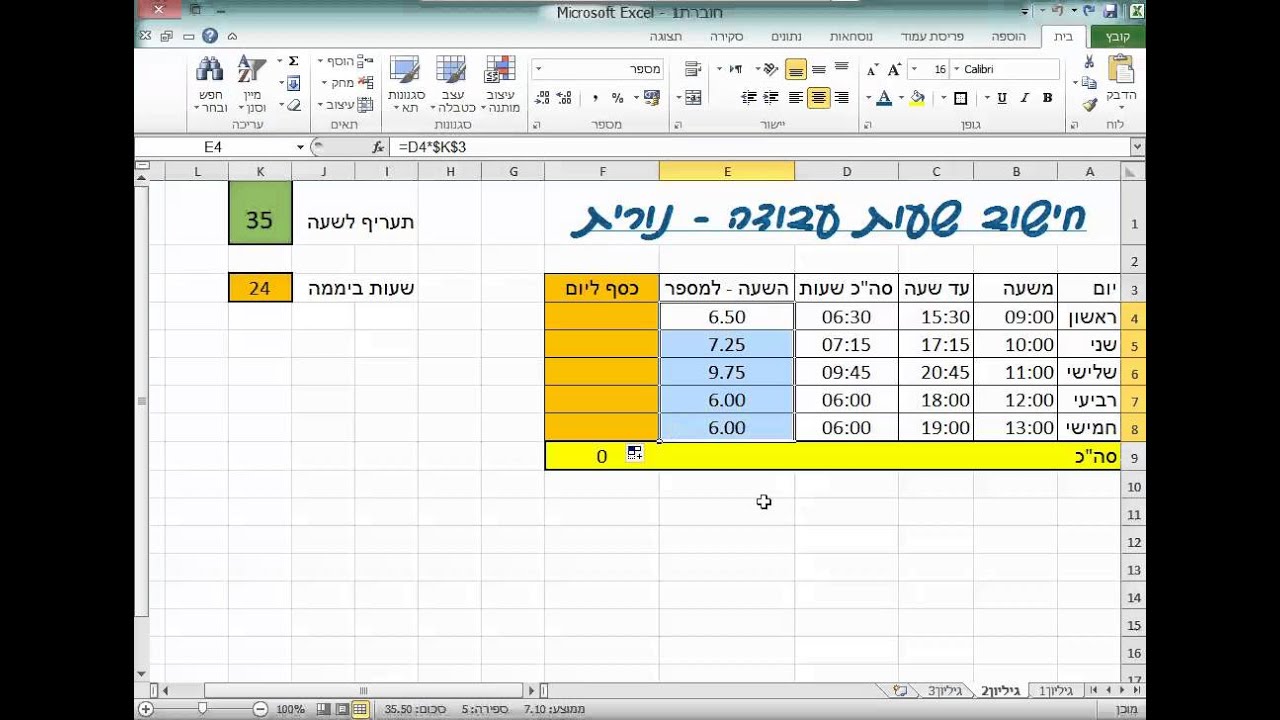Click the Auto Fill Options icon near F9

(634, 453)
